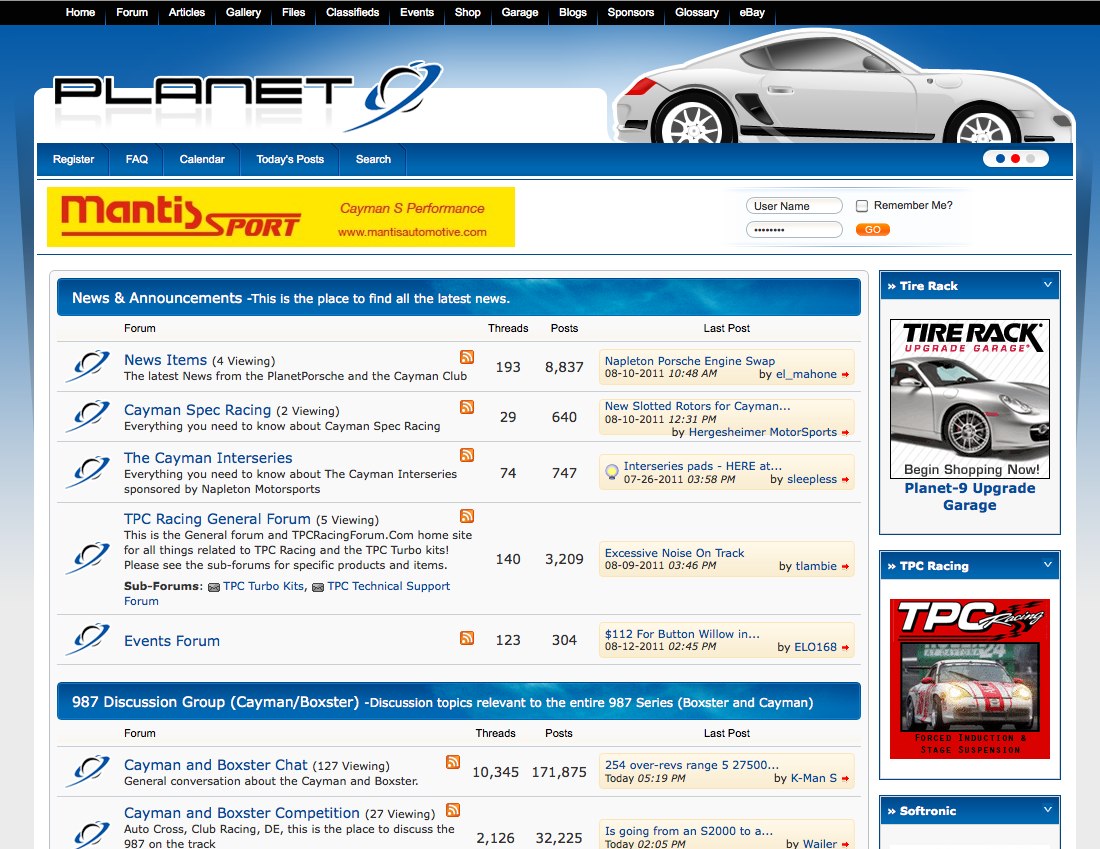Open Napleton Porsche Engine Swap thread

click(x=690, y=361)
